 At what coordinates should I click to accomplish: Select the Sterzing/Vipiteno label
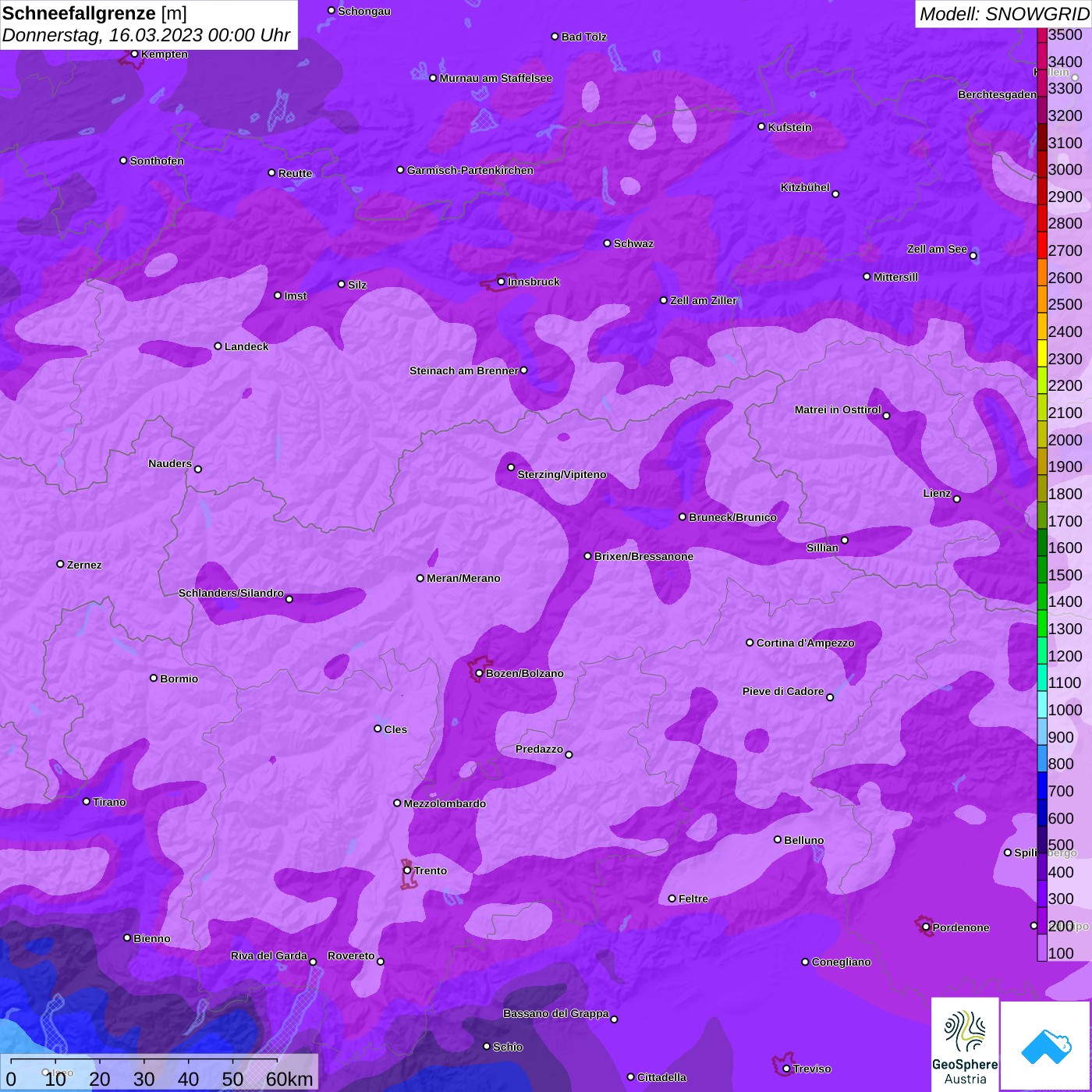[x=562, y=474]
